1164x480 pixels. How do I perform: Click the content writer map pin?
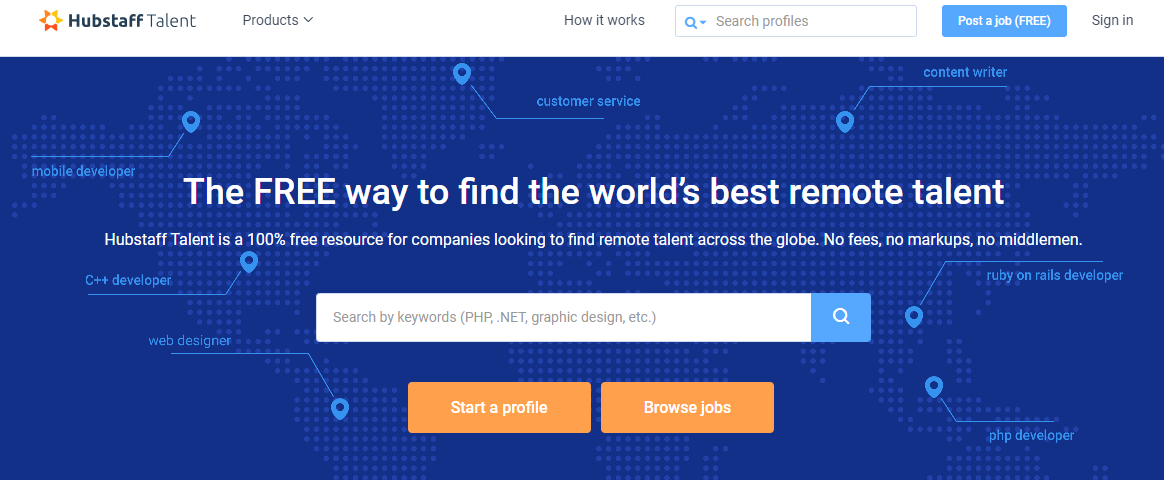[x=845, y=122]
